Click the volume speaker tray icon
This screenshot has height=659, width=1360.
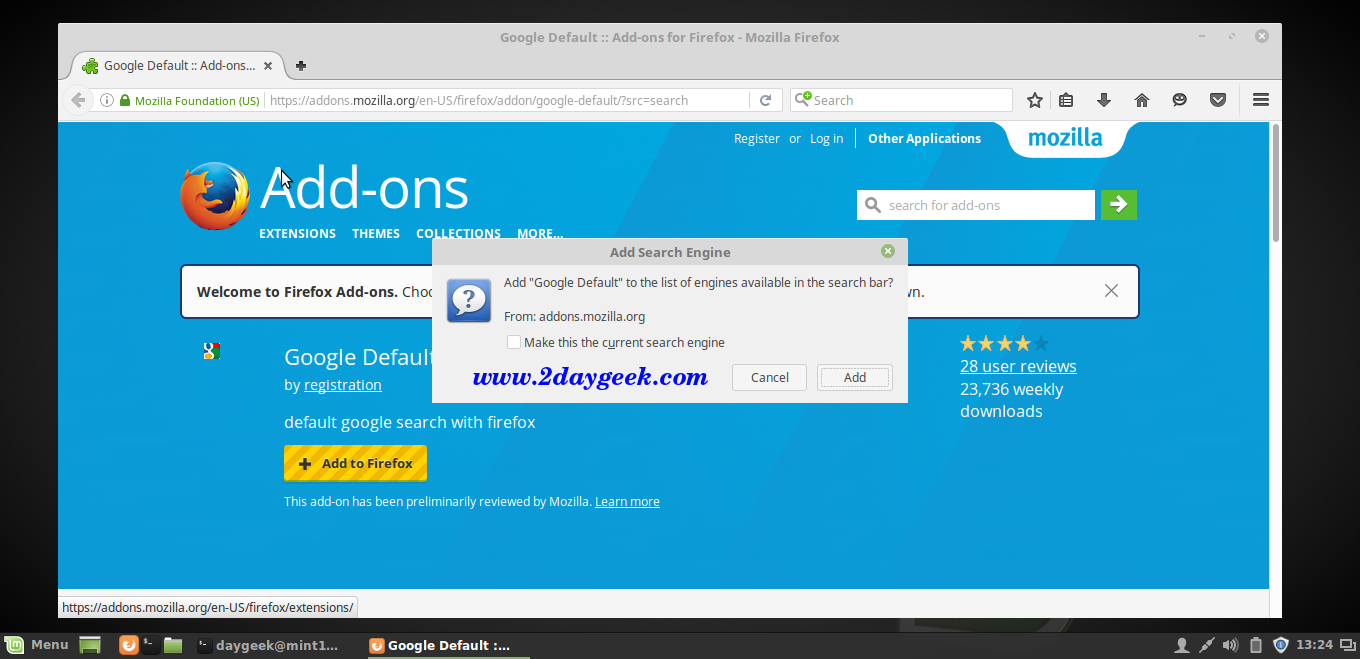tap(1231, 645)
